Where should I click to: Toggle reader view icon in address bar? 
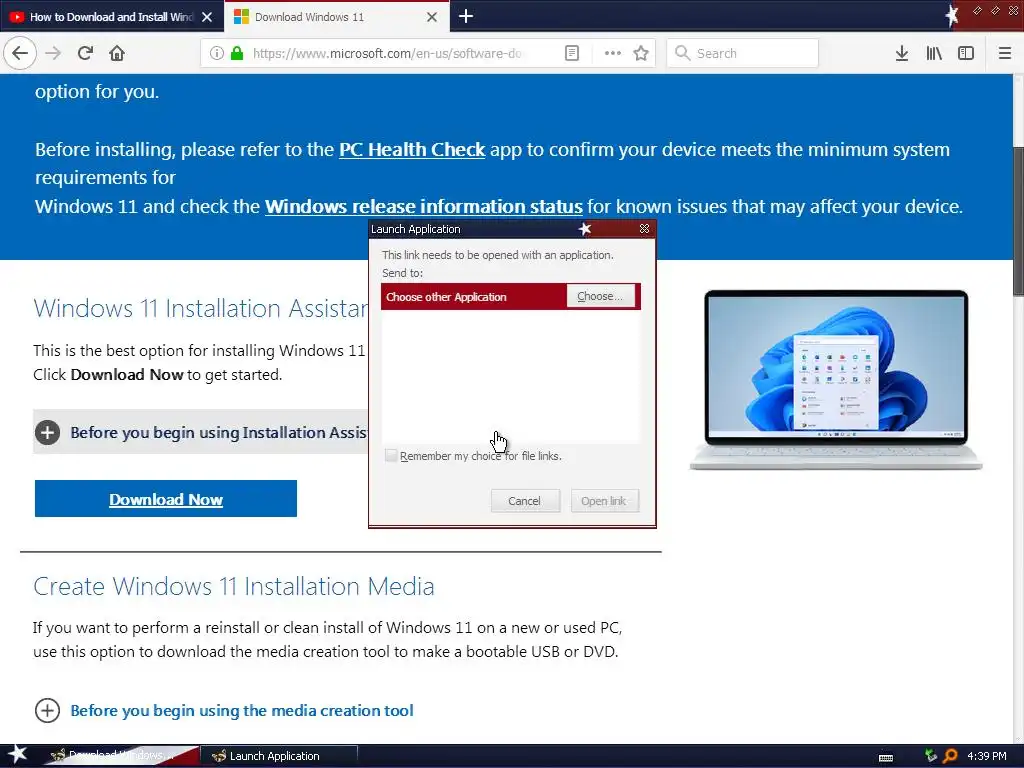tap(571, 54)
